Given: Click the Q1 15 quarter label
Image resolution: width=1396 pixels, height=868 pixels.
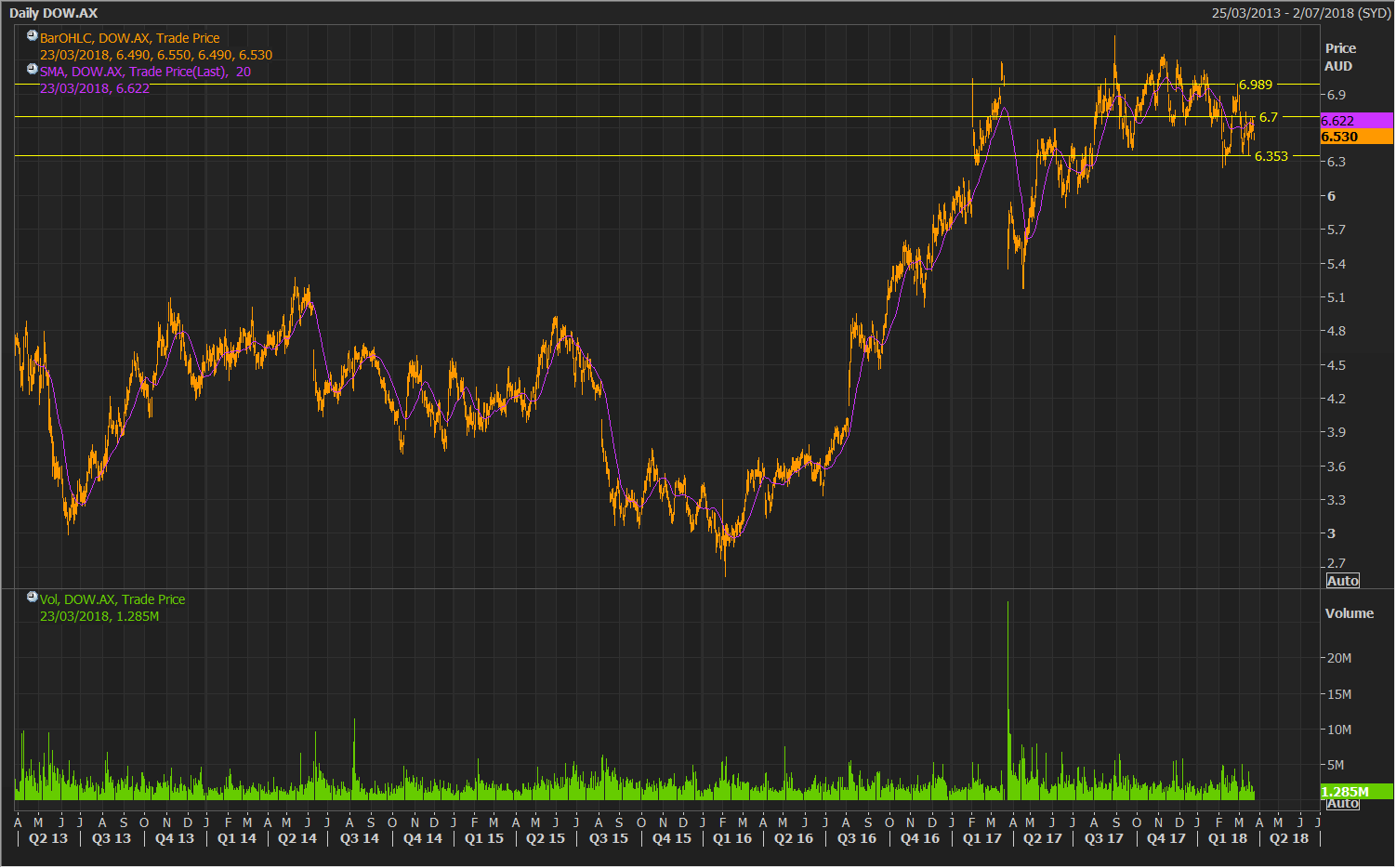Looking at the screenshot, I should [x=484, y=838].
